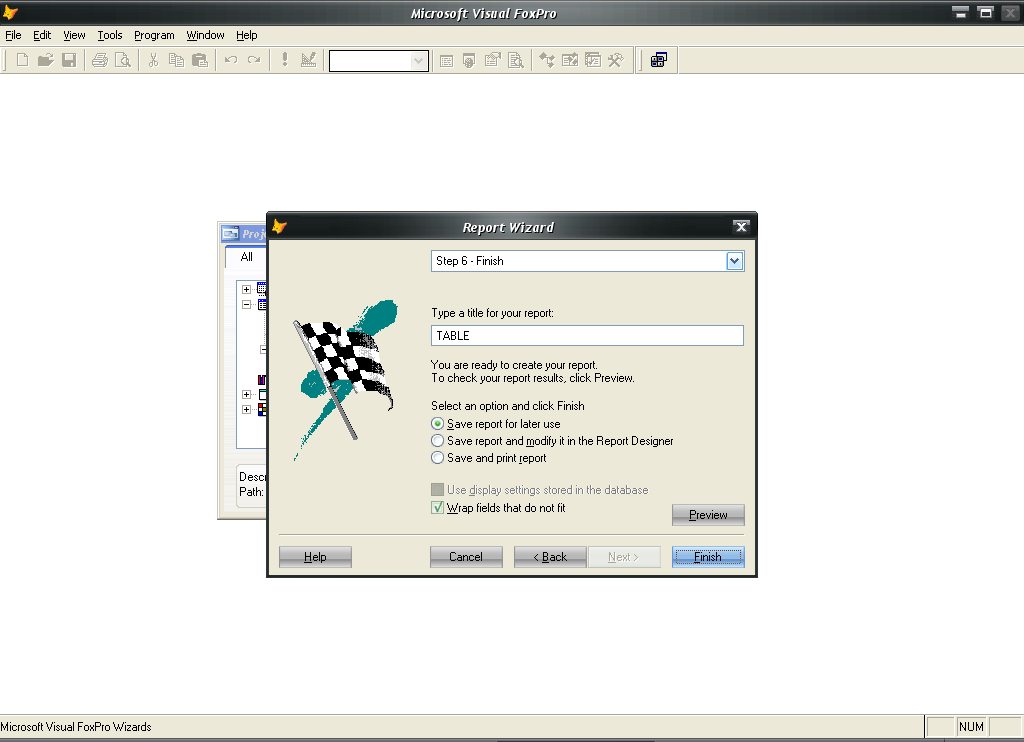The height and width of the screenshot is (742, 1024).
Task: Click the Task Pane toolbar icon
Action: point(593,61)
